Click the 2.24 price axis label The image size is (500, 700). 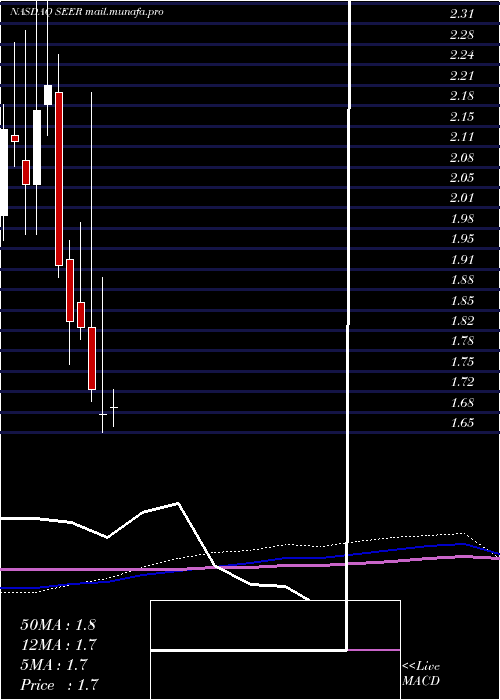tap(462, 55)
